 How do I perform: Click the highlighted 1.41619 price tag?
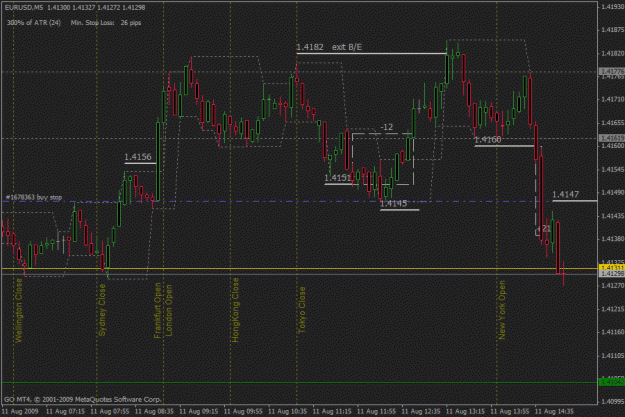[612, 138]
